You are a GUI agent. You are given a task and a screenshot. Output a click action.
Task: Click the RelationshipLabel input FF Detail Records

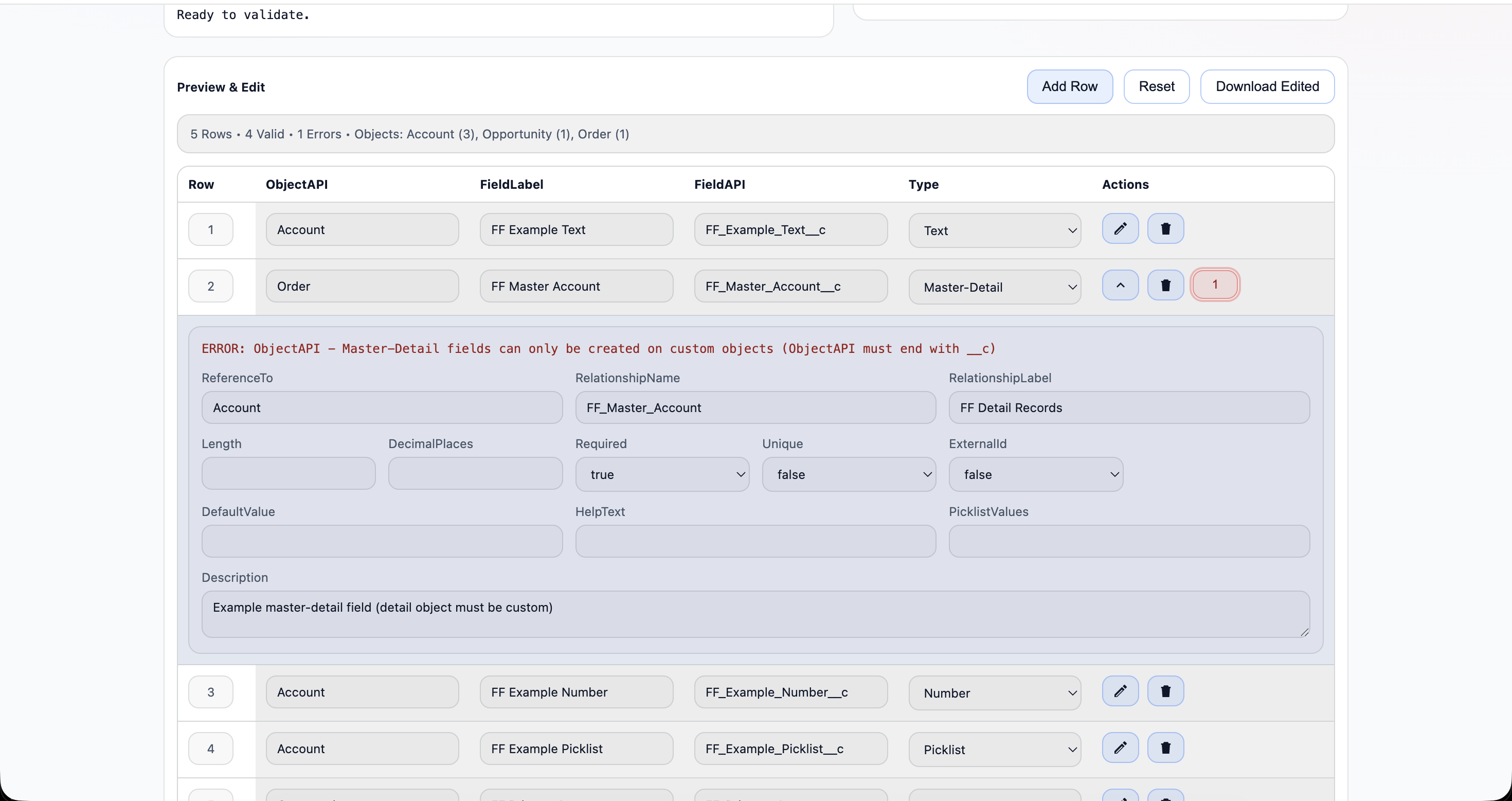(x=1129, y=407)
